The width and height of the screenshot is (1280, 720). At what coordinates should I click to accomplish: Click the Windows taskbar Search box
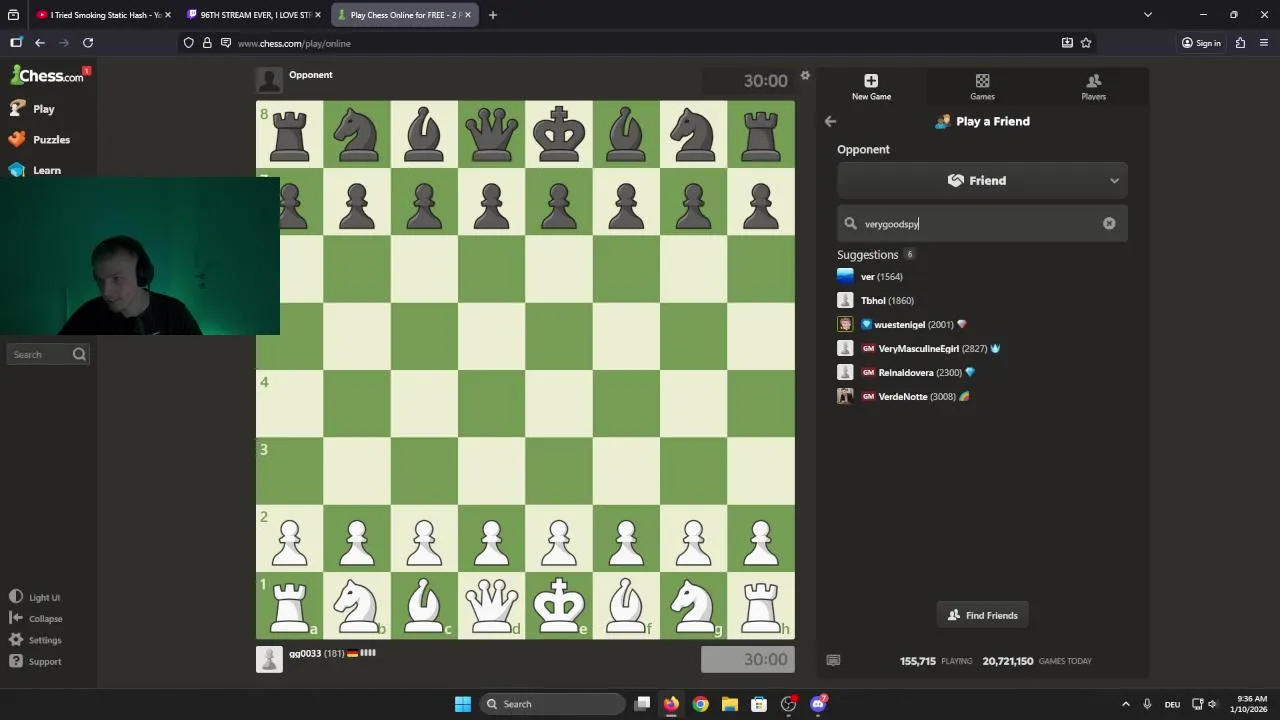click(554, 704)
